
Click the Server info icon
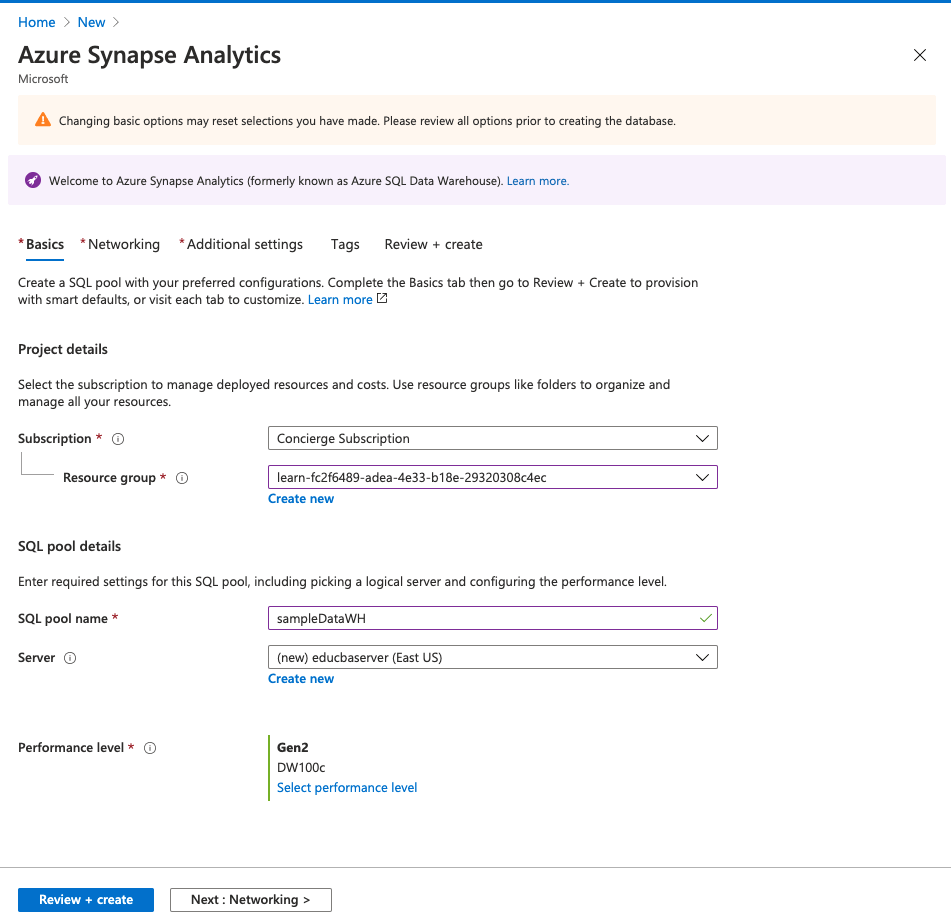[x=70, y=658]
